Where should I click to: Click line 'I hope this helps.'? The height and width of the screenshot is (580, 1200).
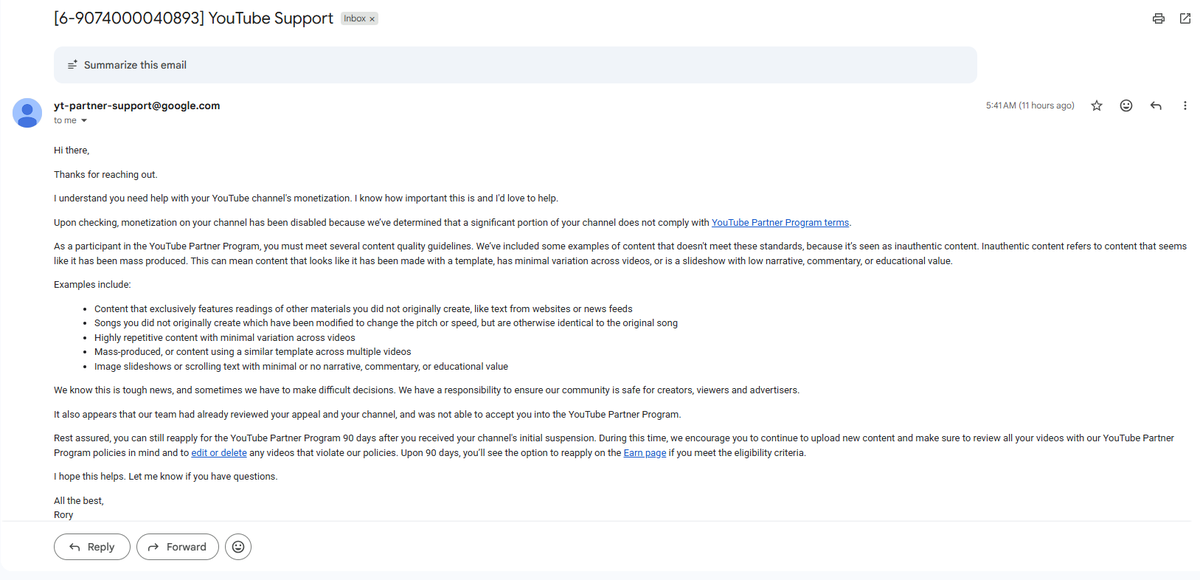tap(166, 476)
